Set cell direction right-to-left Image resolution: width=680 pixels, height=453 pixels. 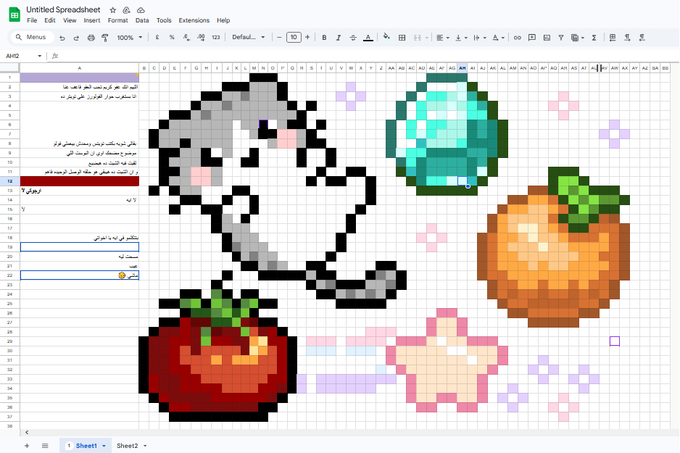click(x=642, y=38)
